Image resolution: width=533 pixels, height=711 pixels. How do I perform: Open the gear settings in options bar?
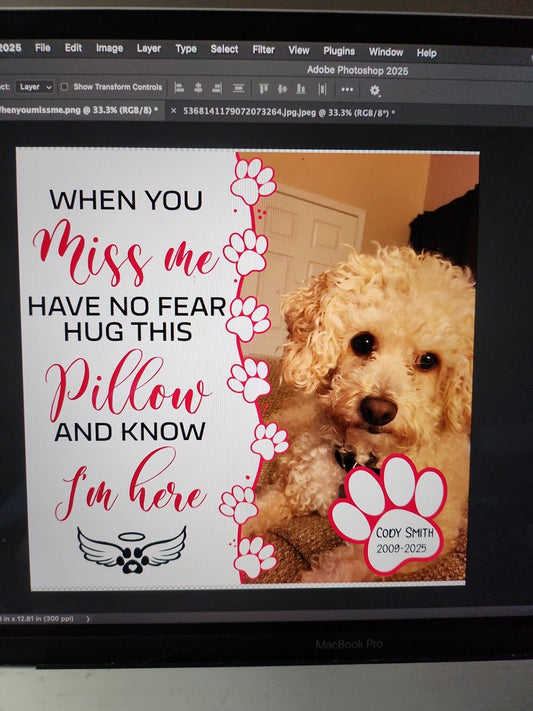pyautogui.click(x=374, y=90)
